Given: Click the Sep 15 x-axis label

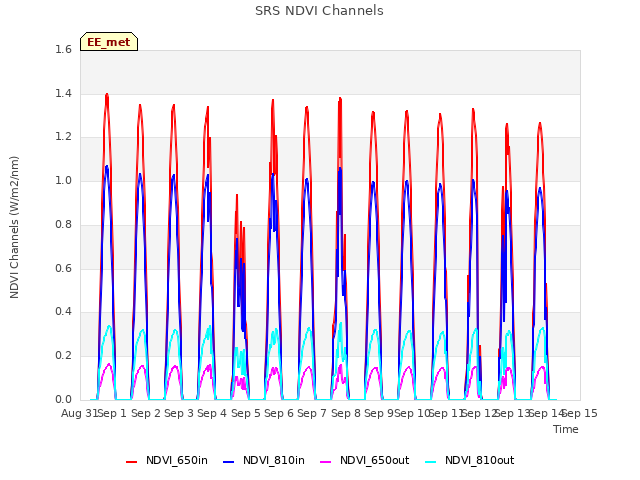Looking at the screenshot, I should (580, 413).
